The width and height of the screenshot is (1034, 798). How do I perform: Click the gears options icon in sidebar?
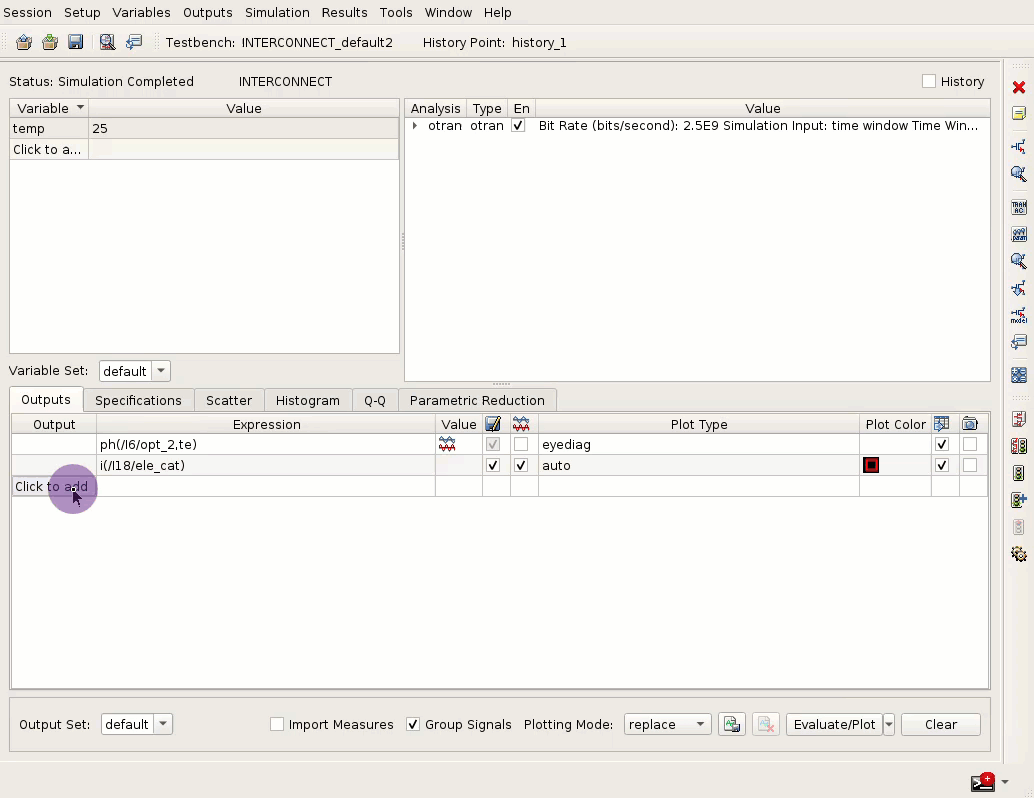(1019, 554)
